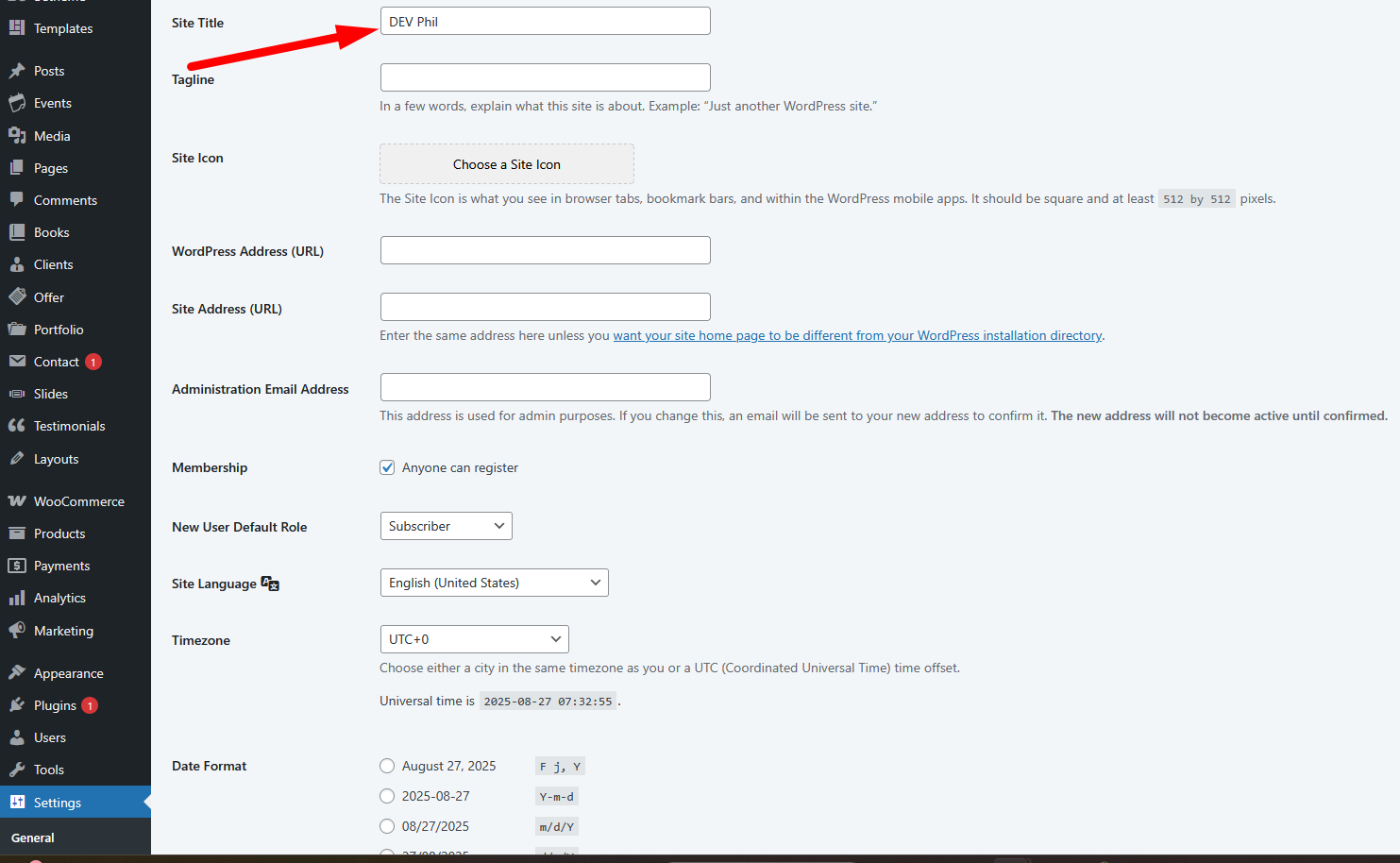Open the General settings submenu item
Image resolution: width=1400 pixels, height=863 pixels.
pyautogui.click(x=33, y=838)
